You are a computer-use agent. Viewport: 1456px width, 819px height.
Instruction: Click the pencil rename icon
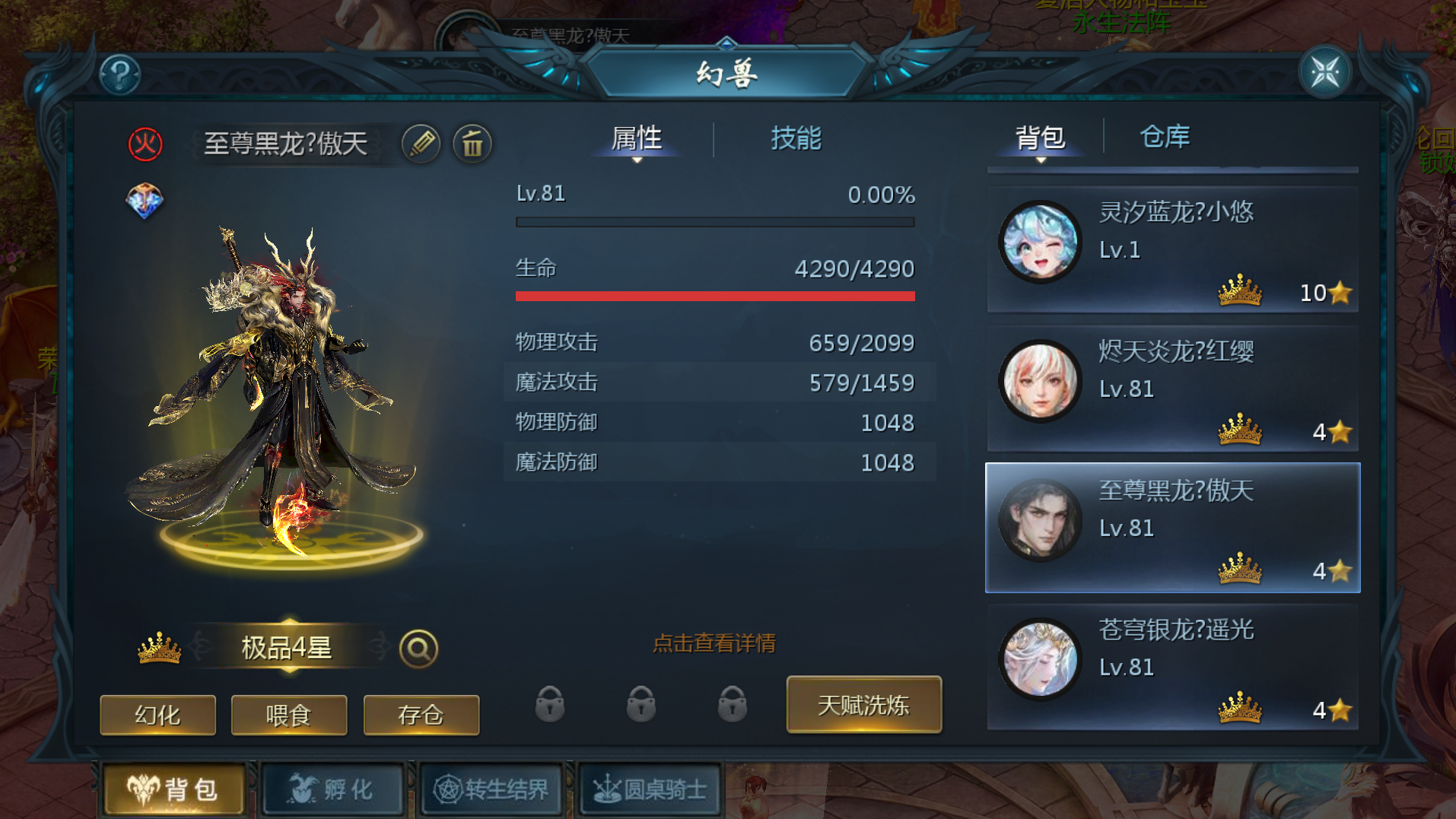coord(421,143)
